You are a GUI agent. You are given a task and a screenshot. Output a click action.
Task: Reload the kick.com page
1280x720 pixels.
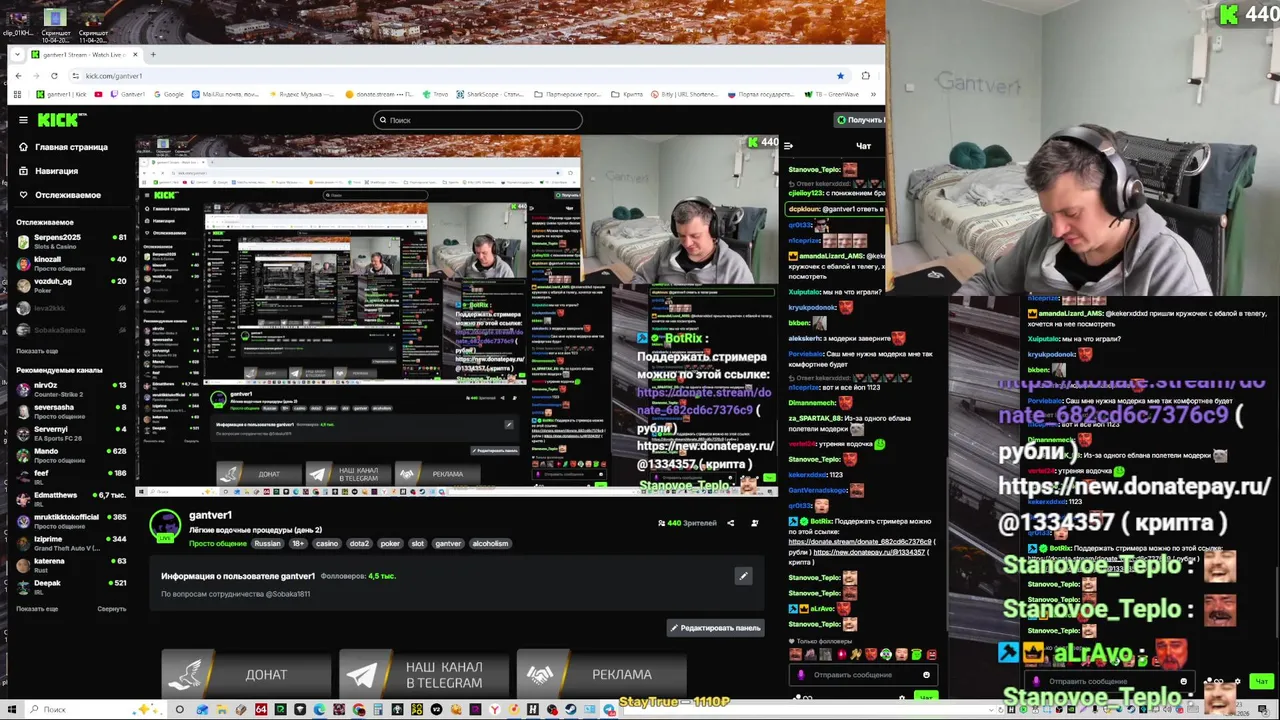(54, 76)
